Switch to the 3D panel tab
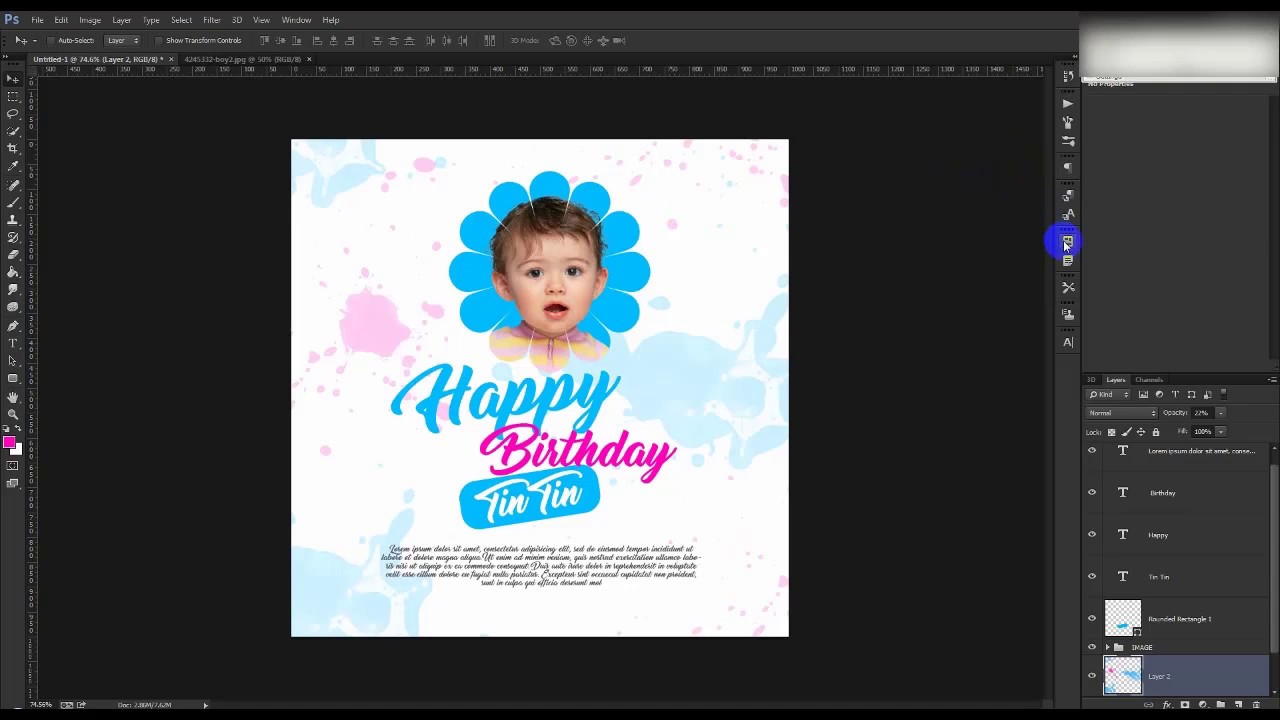 (1091, 380)
